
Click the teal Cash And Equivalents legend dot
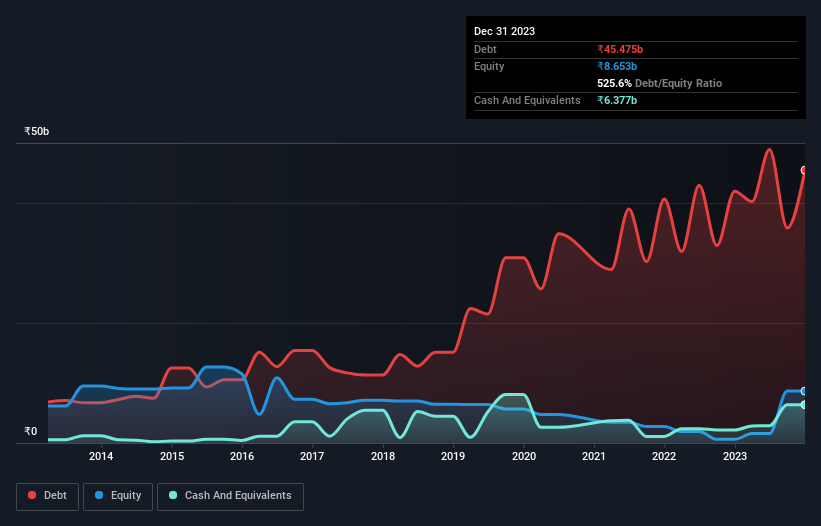point(173,495)
